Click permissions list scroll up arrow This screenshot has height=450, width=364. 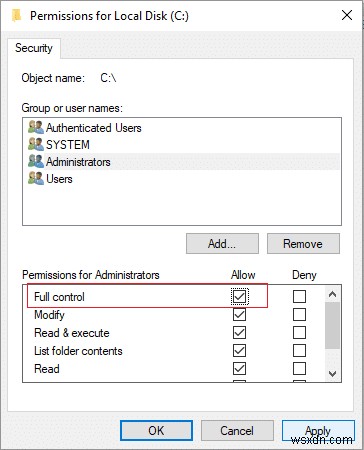pyautogui.click(x=332, y=294)
